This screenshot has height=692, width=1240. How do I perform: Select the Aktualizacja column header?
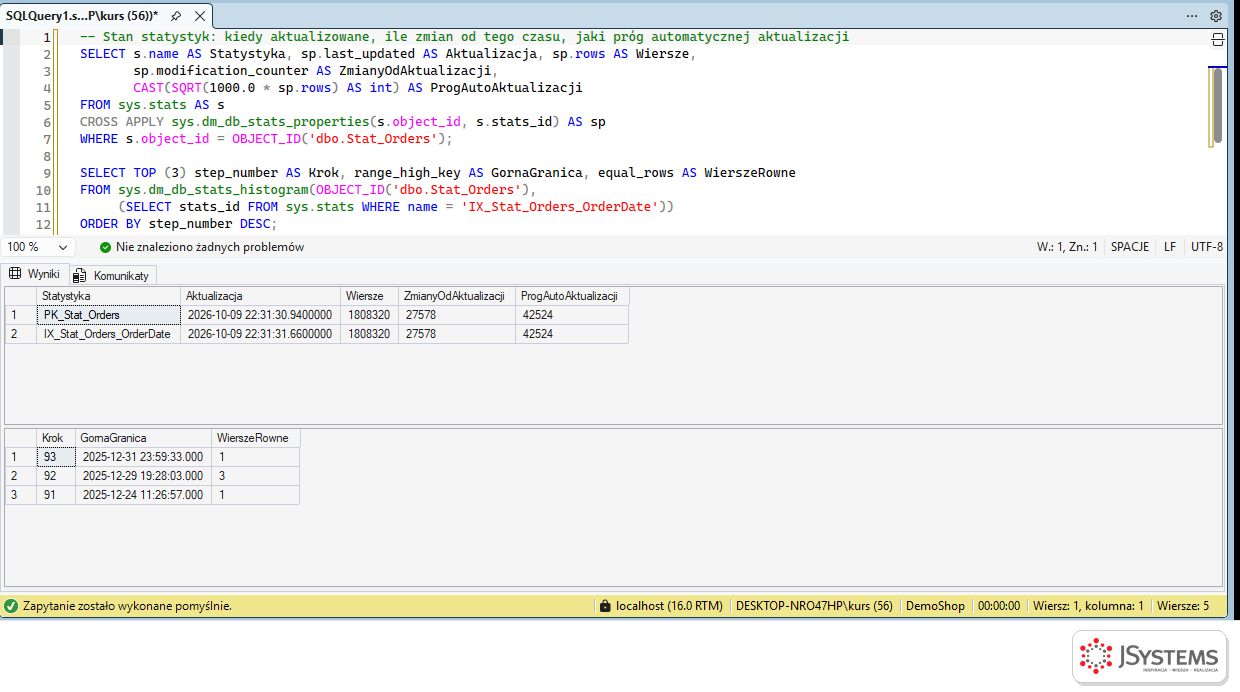260,296
